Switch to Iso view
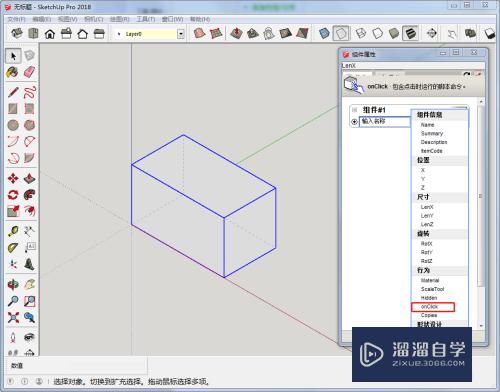The image size is (500, 392). (17, 33)
